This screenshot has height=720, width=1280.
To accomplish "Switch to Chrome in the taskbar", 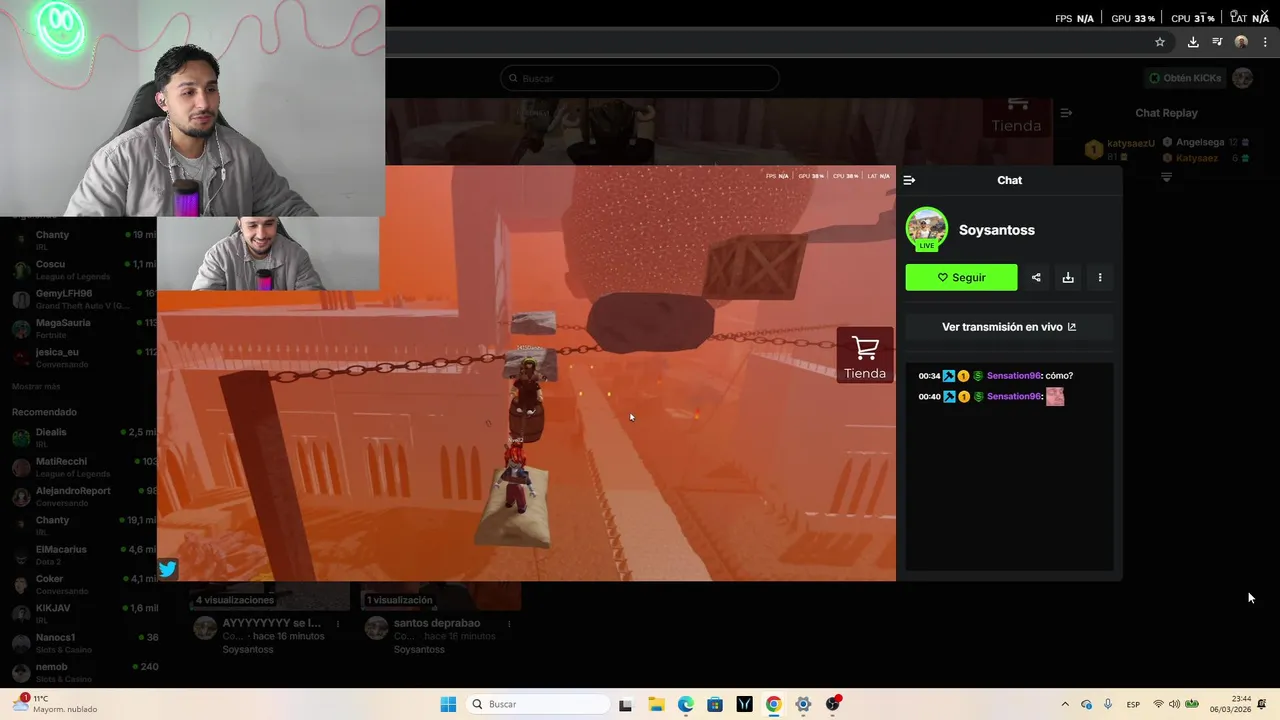I will (x=773, y=704).
